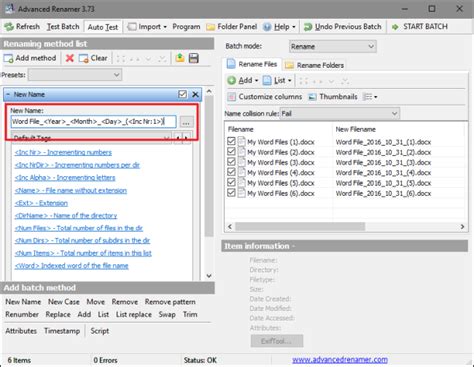The height and width of the screenshot is (367, 474).
Task: Uncheck My Word Files (4).docx checkbox
Action: (x=231, y=172)
